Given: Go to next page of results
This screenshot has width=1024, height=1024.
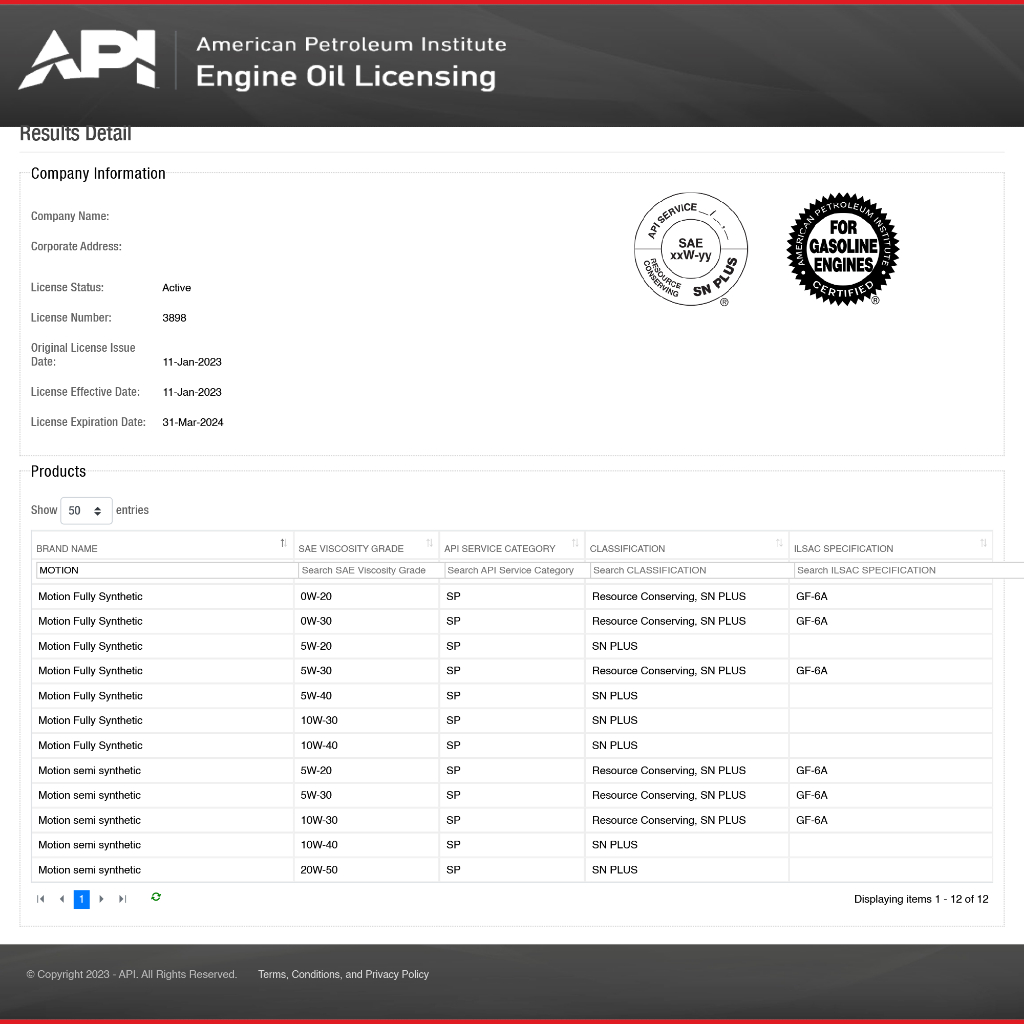Looking at the screenshot, I should click(x=101, y=899).
